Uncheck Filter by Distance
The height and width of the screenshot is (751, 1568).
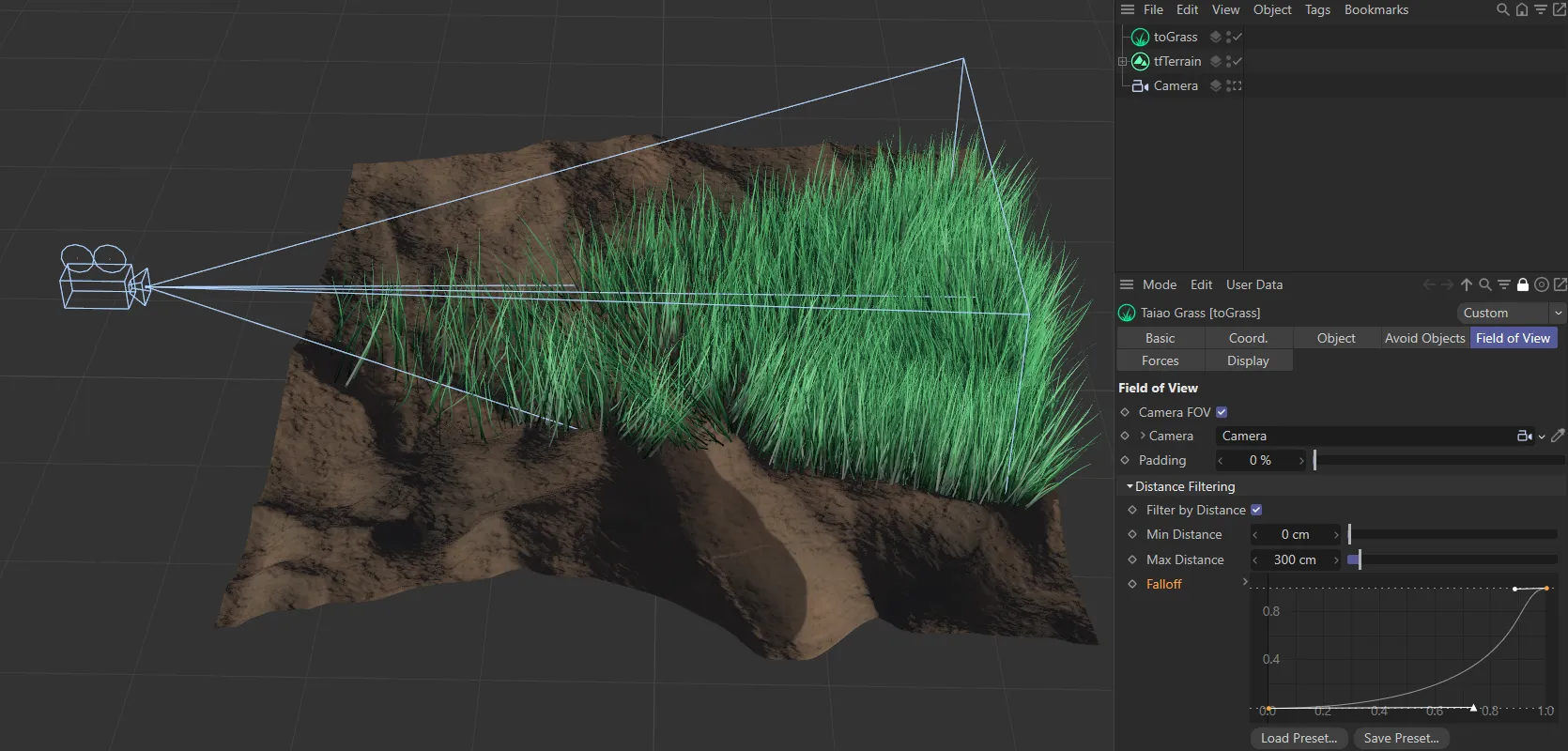(x=1256, y=511)
